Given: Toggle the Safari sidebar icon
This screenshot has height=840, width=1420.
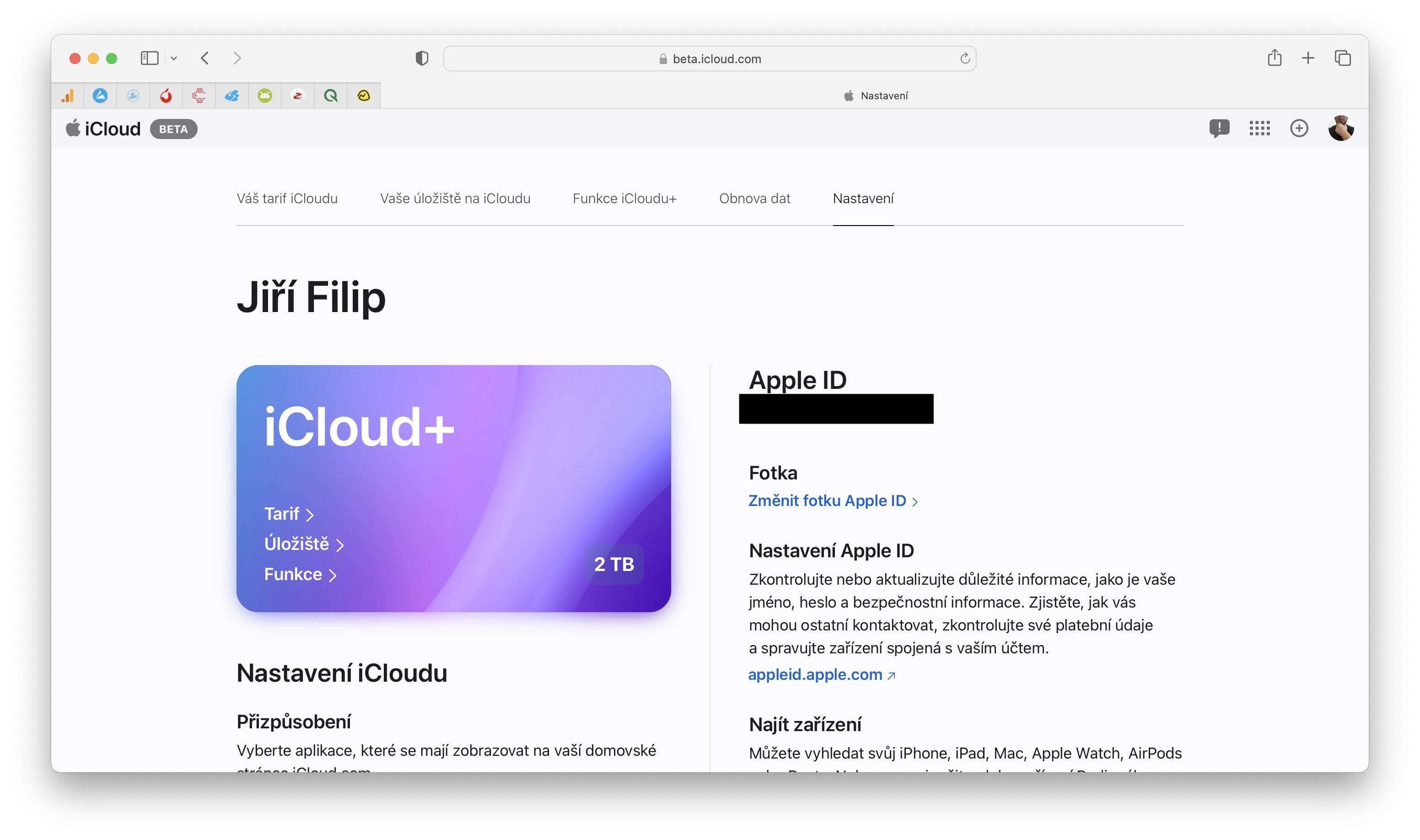Looking at the screenshot, I should tap(150, 58).
